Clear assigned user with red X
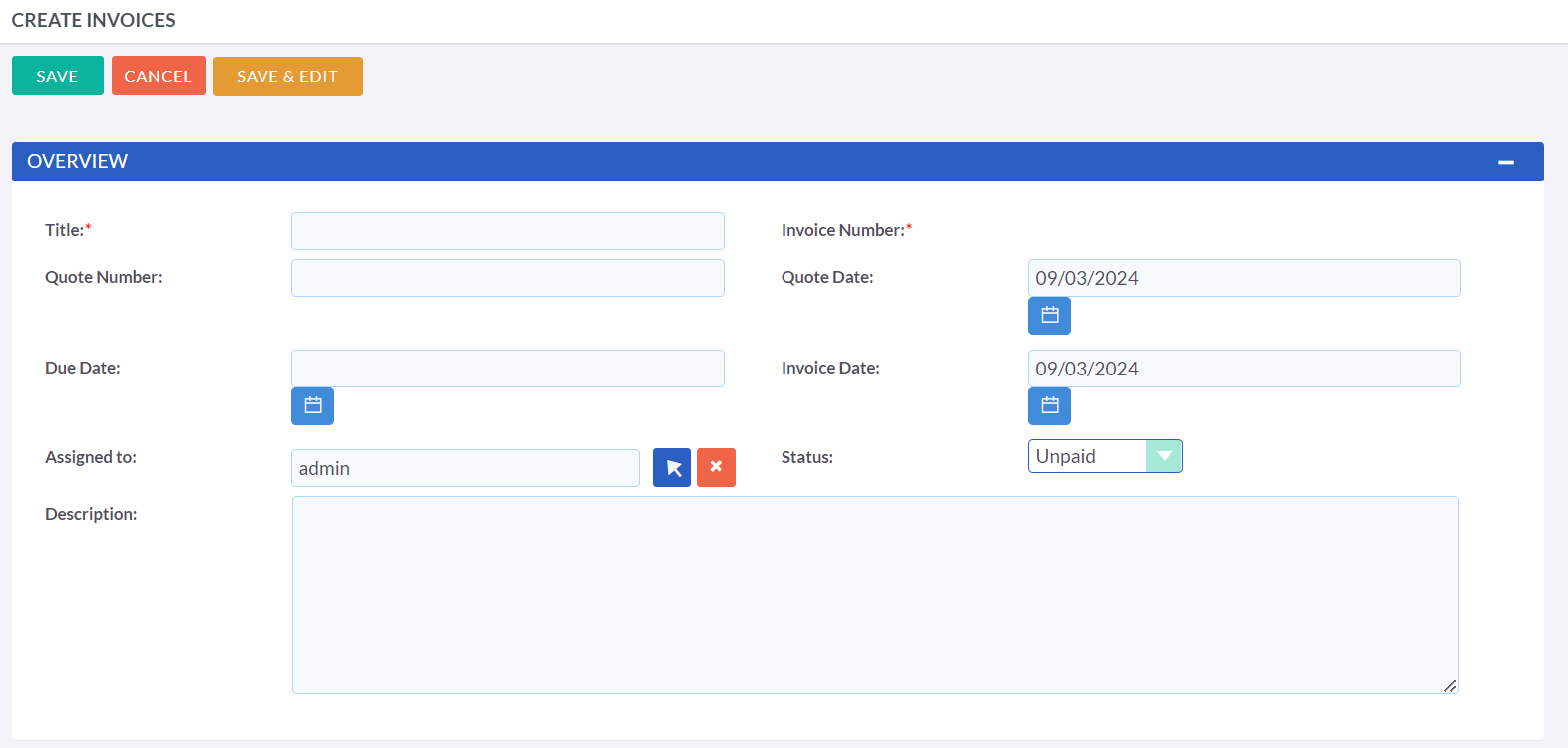The image size is (1568, 748). [716, 468]
